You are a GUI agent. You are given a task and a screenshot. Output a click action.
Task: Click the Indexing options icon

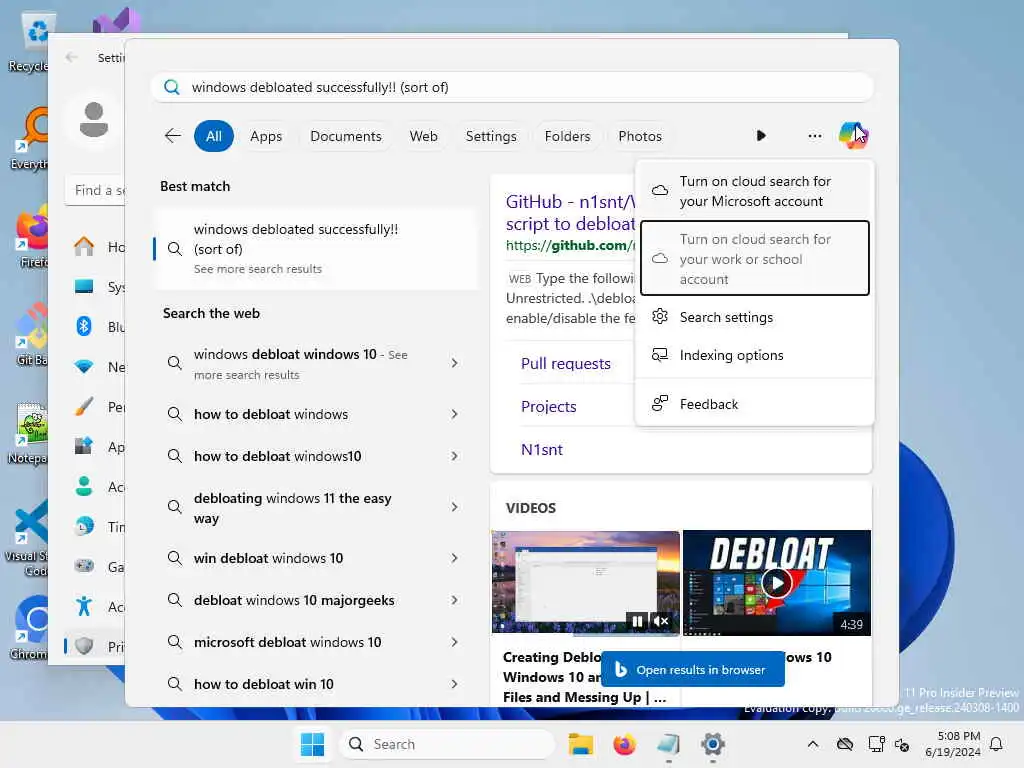660,355
